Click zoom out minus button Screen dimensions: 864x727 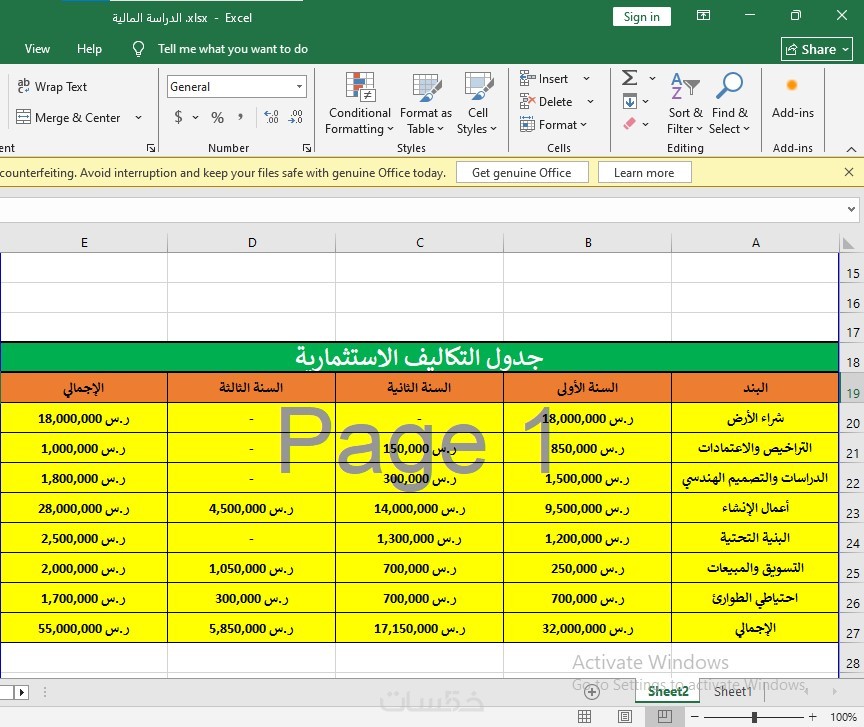[x=695, y=717]
